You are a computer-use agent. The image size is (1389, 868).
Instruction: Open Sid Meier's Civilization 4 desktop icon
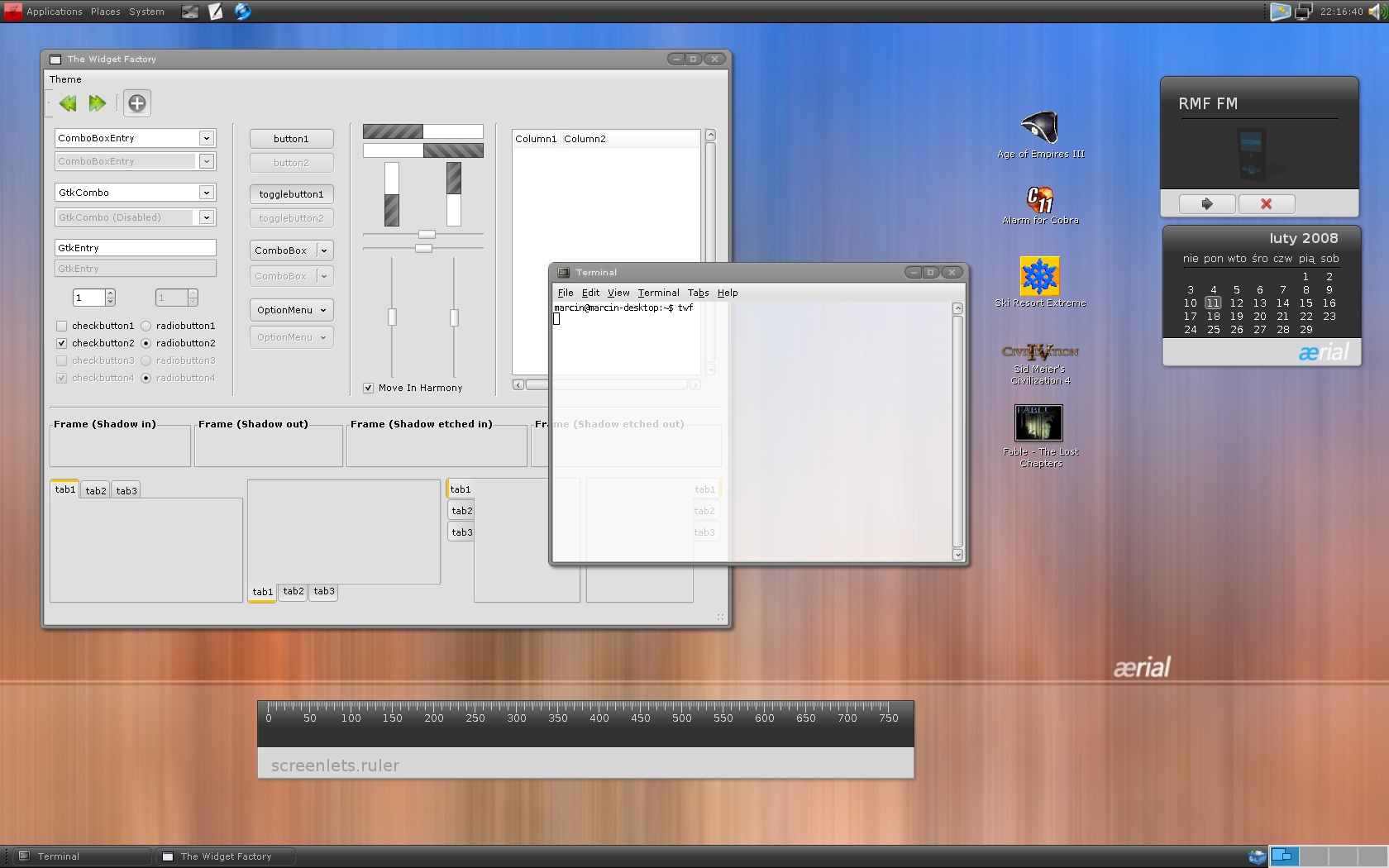pos(1040,364)
